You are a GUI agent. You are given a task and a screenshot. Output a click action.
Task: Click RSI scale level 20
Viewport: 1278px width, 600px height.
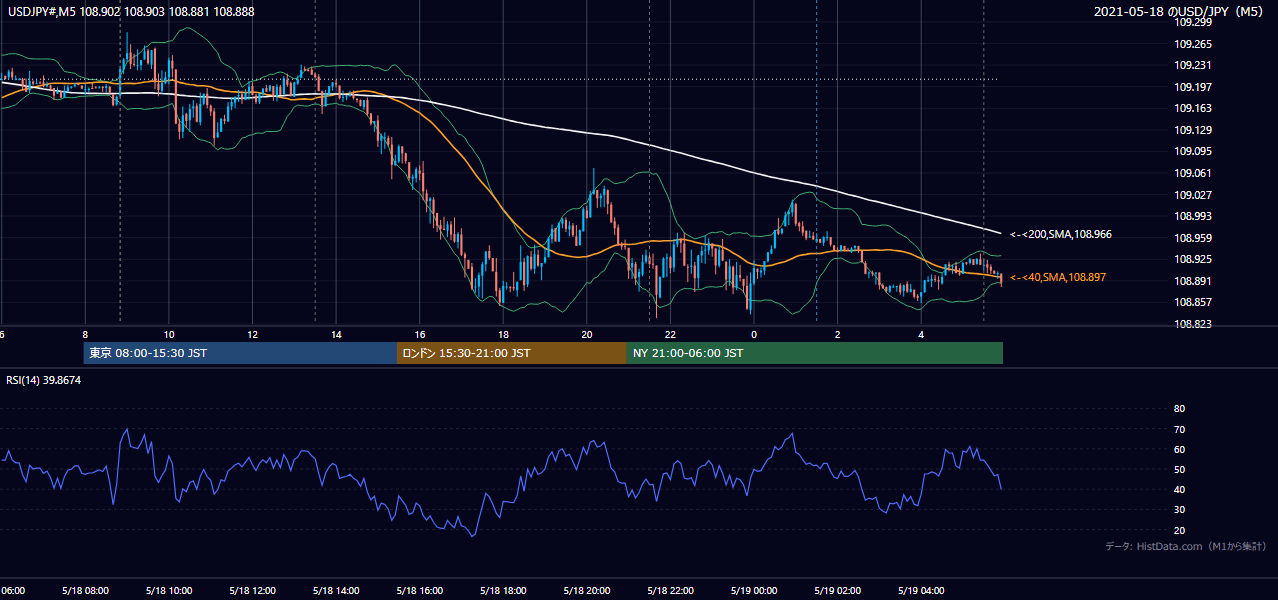pos(1179,530)
